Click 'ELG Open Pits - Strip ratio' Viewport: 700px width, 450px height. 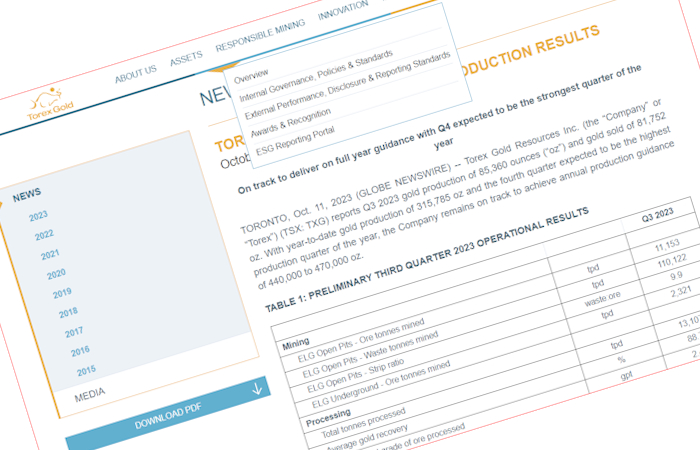click(x=355, y=375)
